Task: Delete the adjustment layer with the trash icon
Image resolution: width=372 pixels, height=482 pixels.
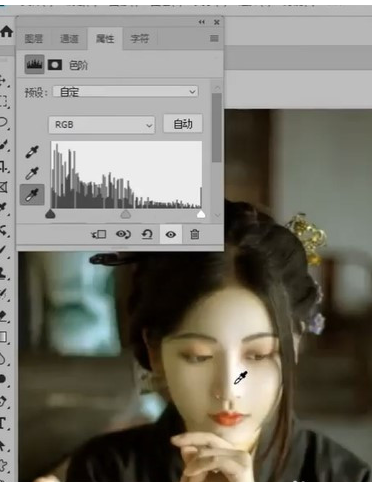Action: [x=195, y=234]
